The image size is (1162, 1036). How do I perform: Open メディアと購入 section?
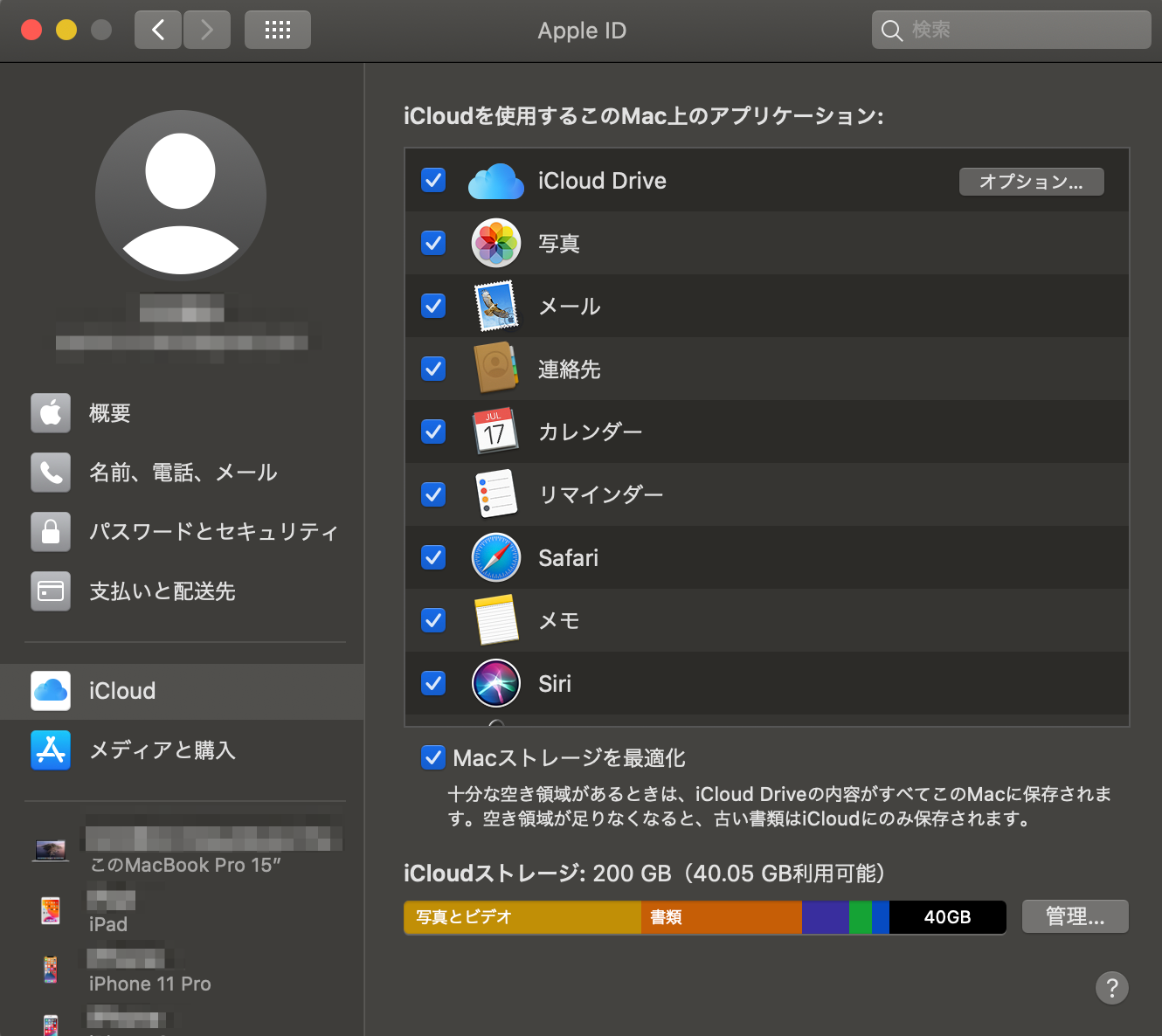click(x=182, y=750)
